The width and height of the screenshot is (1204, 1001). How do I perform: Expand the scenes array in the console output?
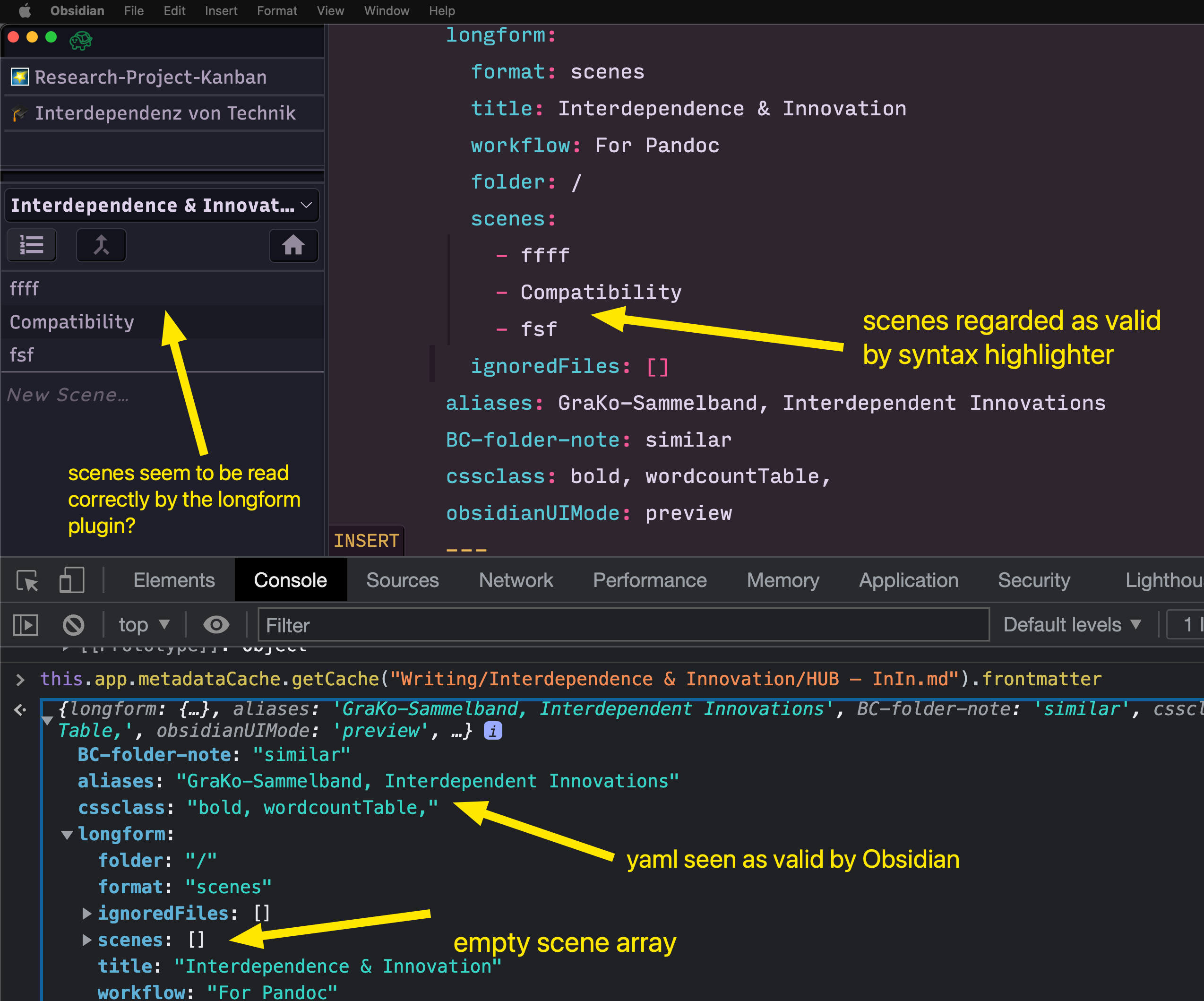86,939
